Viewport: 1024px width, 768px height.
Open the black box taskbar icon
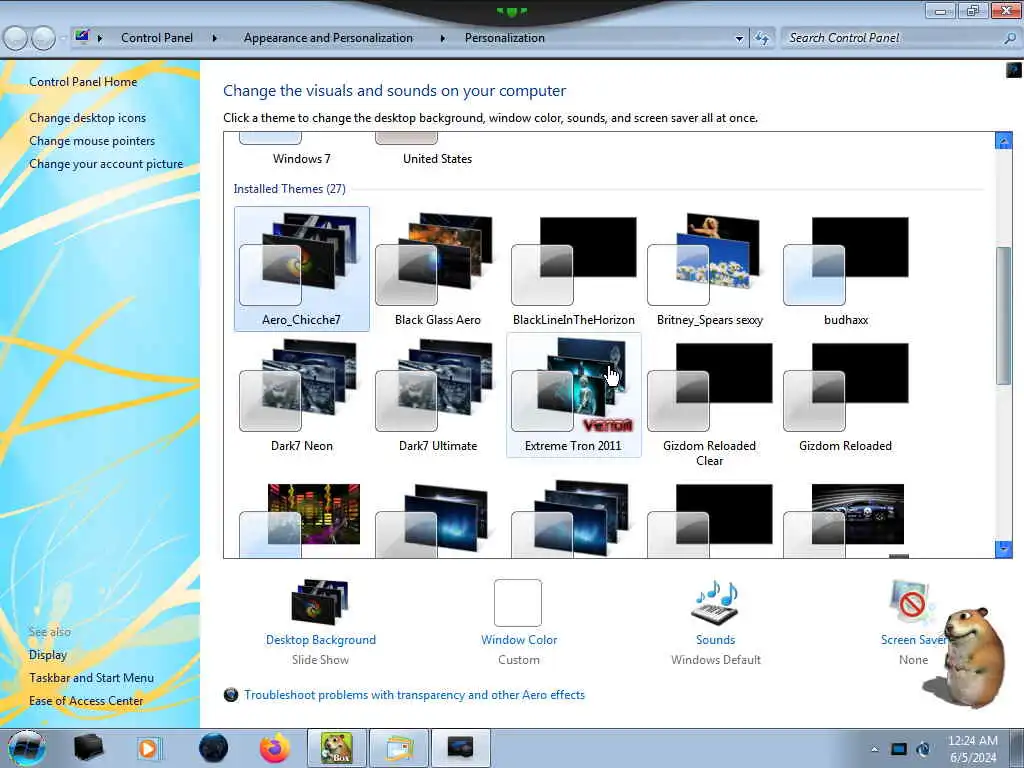pyautogui.click(x=88, y=748)
